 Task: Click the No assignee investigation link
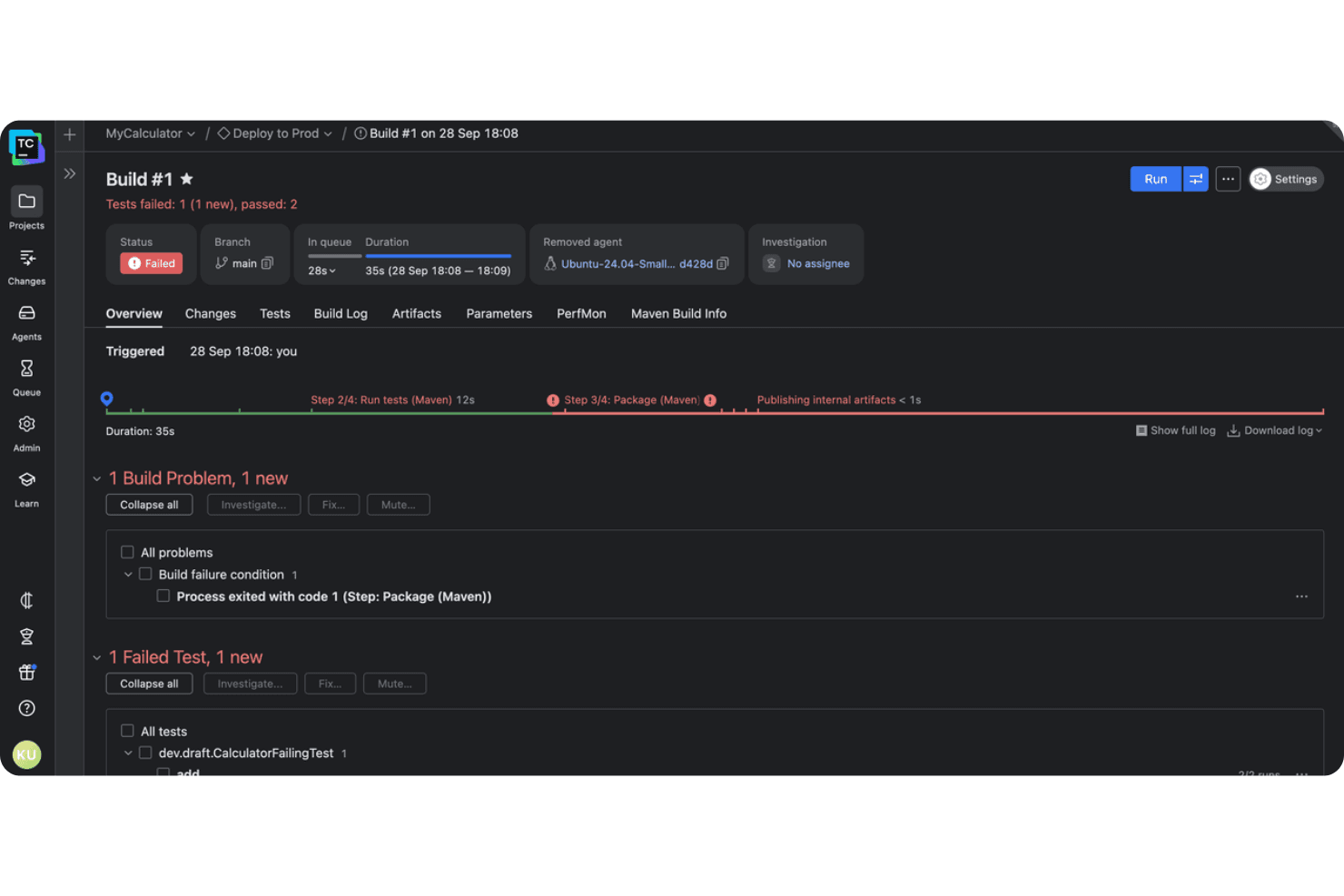(x=818, y=263)
